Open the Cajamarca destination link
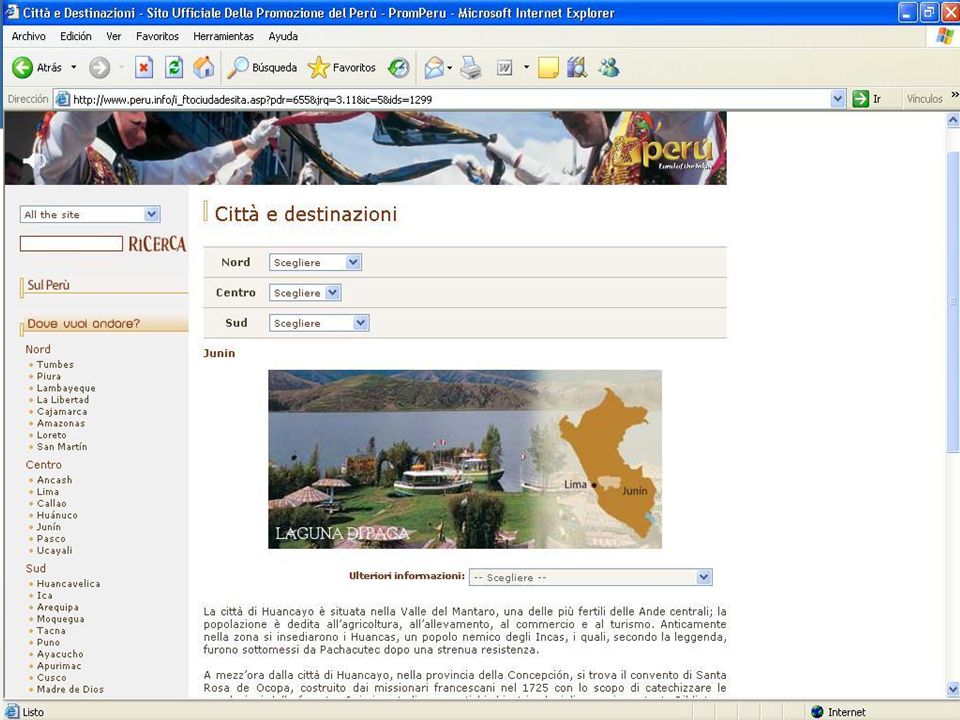Image resolution: width=960 pixels, height=720 pixels. [x=62, y=411]
